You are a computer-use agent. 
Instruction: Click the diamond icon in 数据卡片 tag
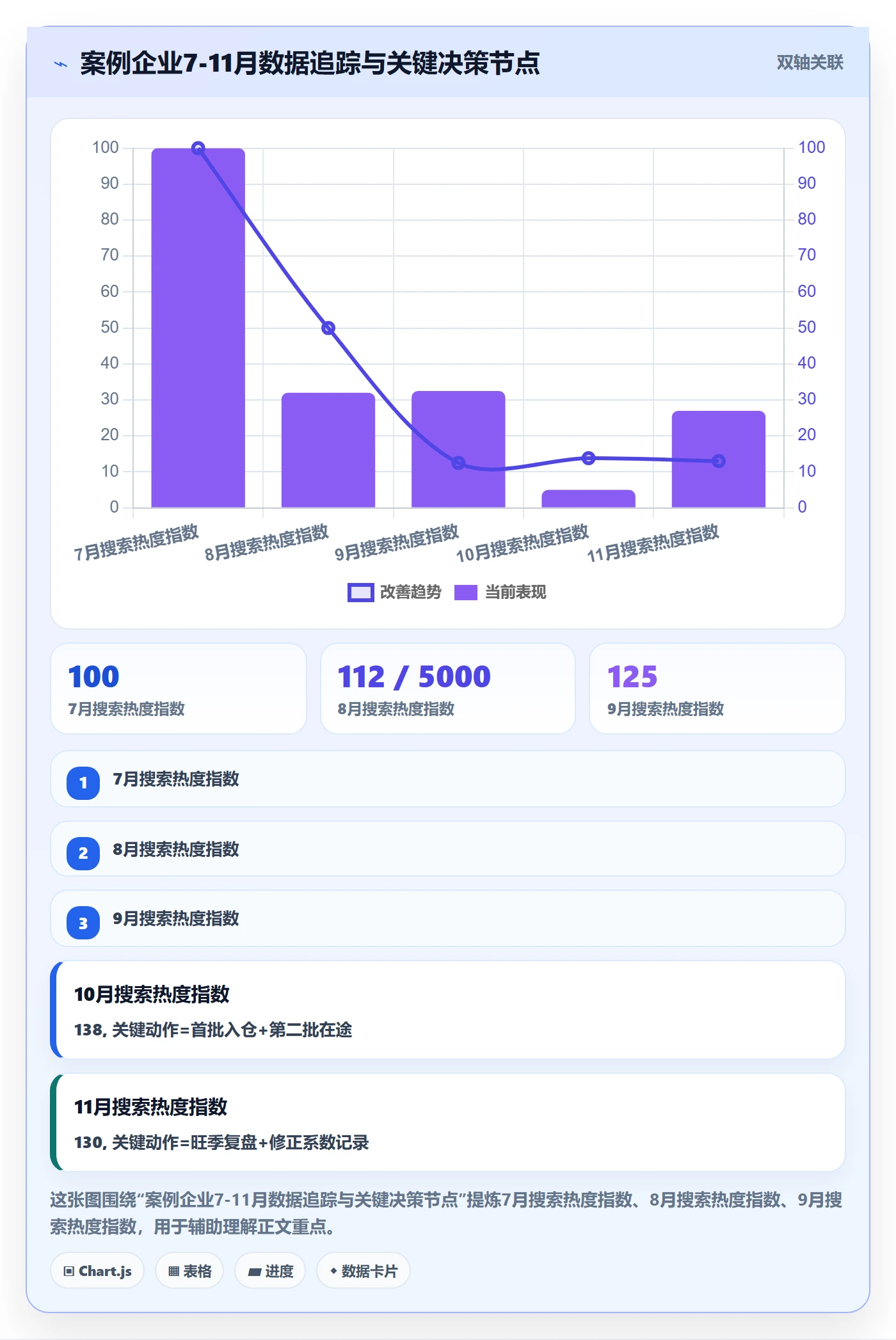coord(333,1272)
